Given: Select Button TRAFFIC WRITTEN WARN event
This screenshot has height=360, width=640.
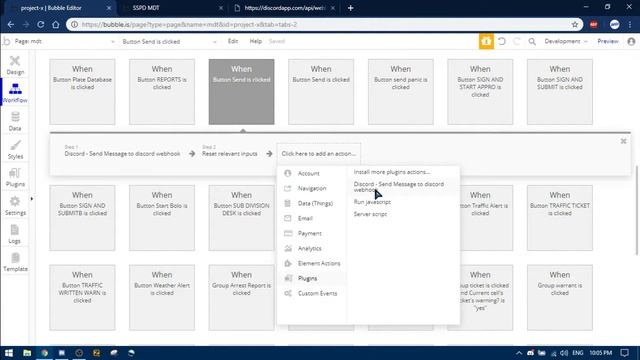Looking at the screenshot, I should pos(82,298).
